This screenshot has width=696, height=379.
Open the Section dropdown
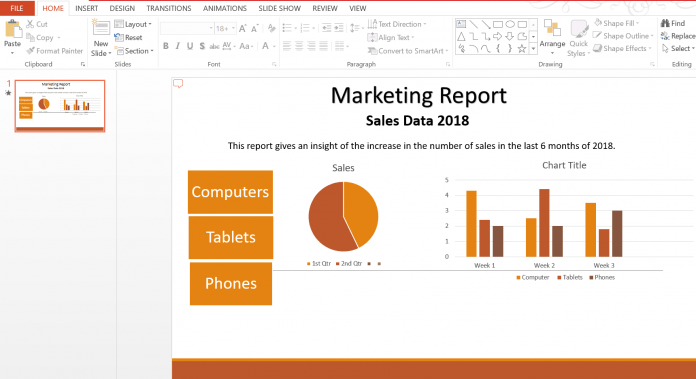(x=134, y=51)
